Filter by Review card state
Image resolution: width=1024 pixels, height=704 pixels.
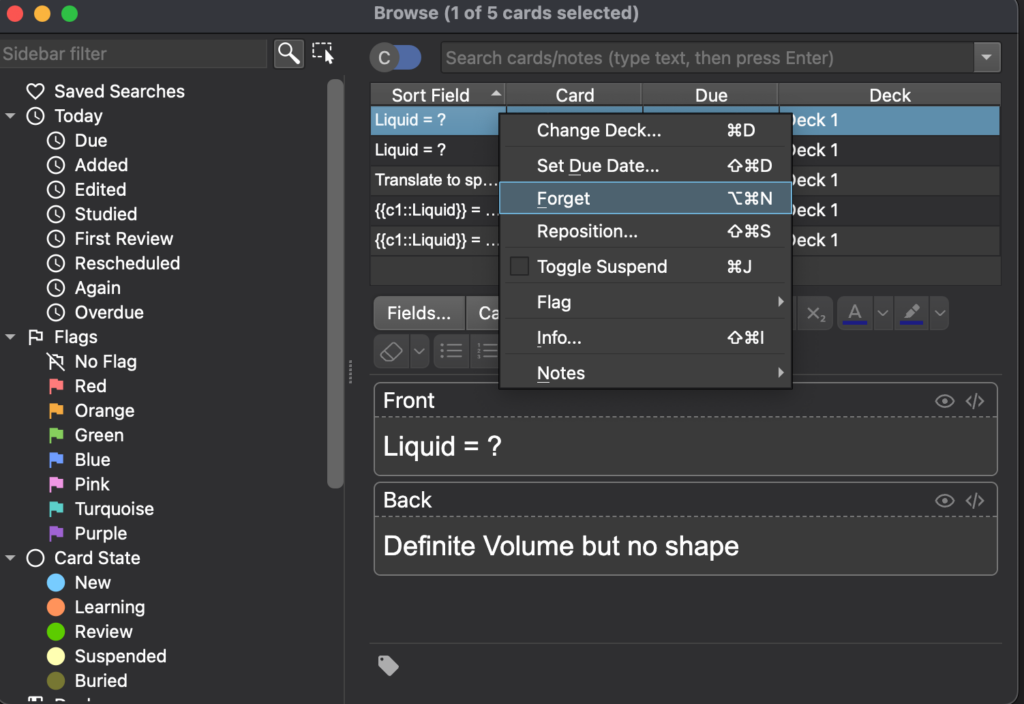coord(103,632)
